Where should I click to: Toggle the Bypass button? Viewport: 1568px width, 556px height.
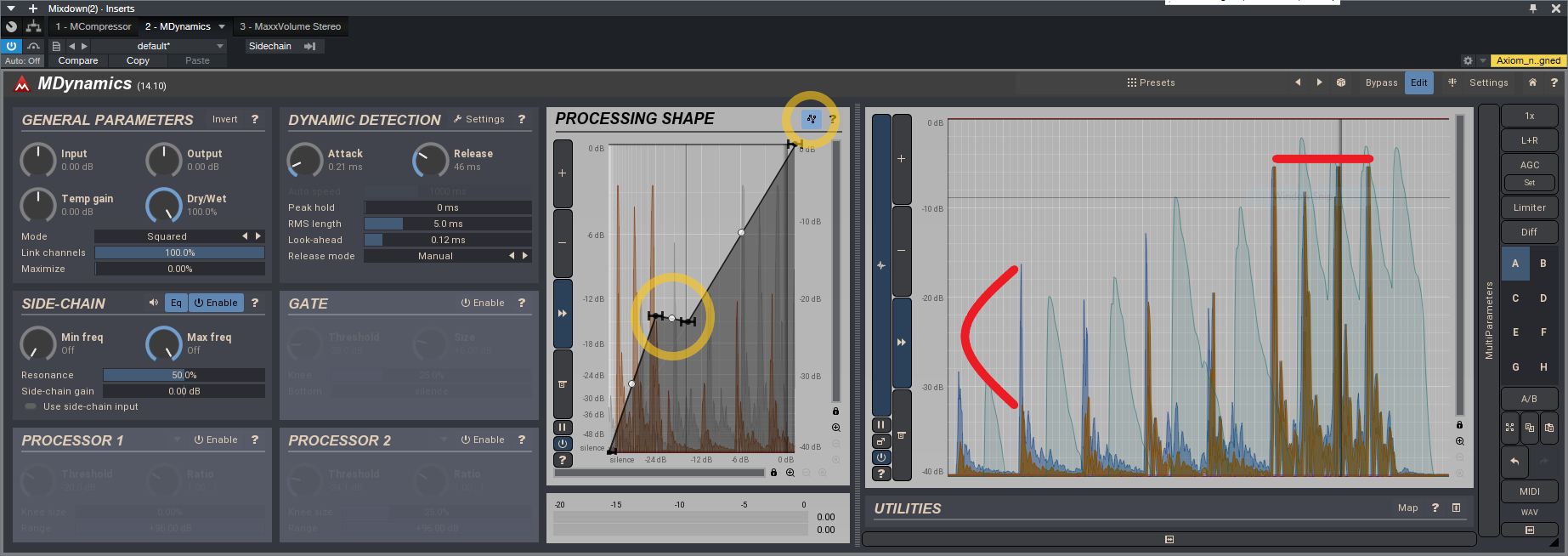click(x=1381, y=82)
